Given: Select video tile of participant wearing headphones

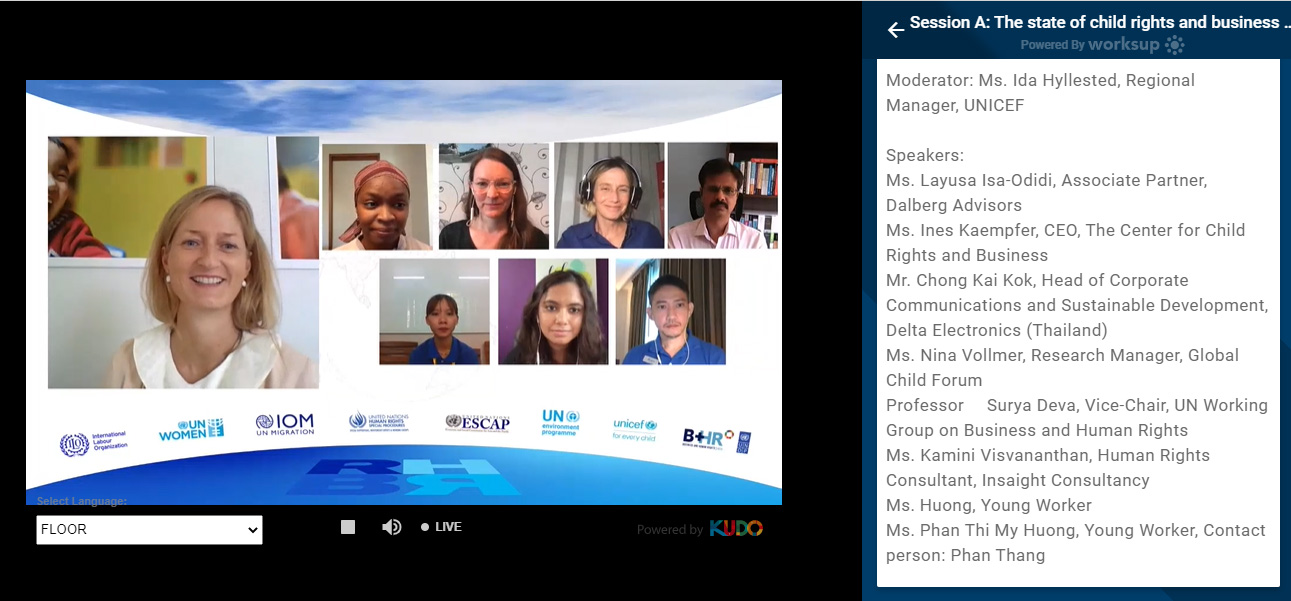Looking at the screenshot, I should 609,196.
